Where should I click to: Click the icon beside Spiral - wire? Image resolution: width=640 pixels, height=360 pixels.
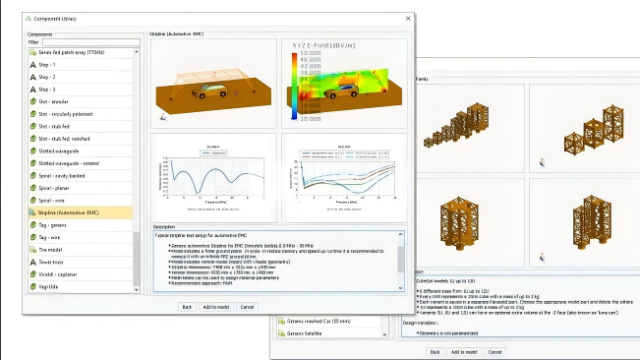pyautogui.click(x=33, y=200)
